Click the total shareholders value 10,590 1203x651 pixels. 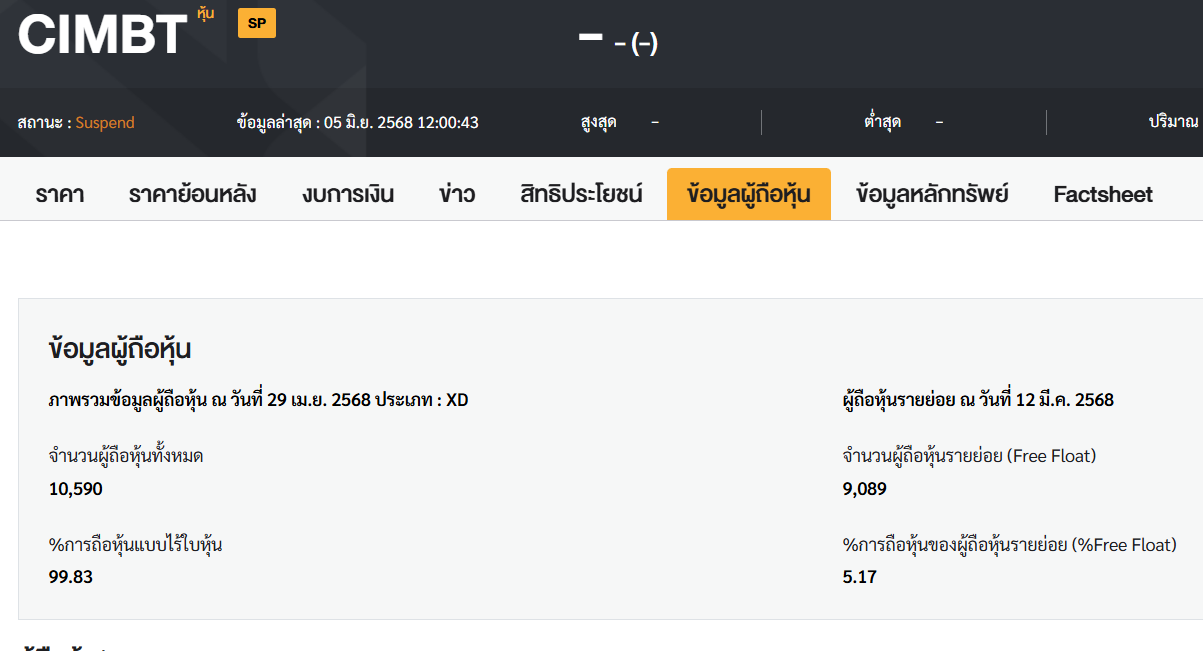pos(76,489)
